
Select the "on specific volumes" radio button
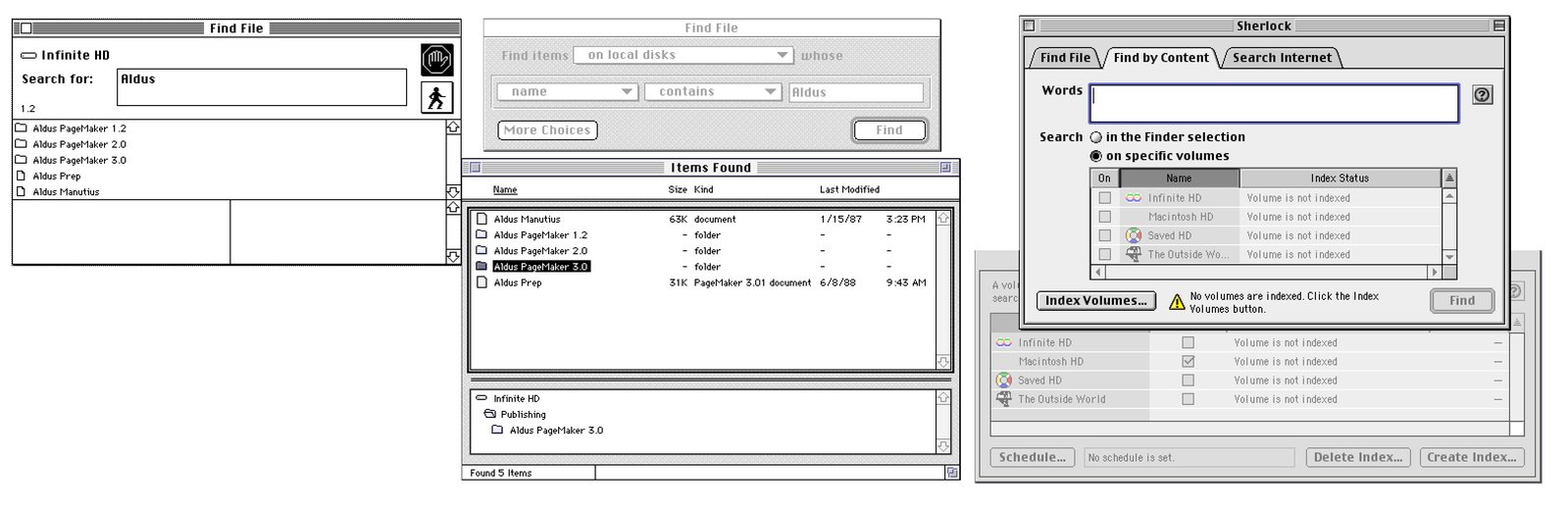(x=1096, y=156)
